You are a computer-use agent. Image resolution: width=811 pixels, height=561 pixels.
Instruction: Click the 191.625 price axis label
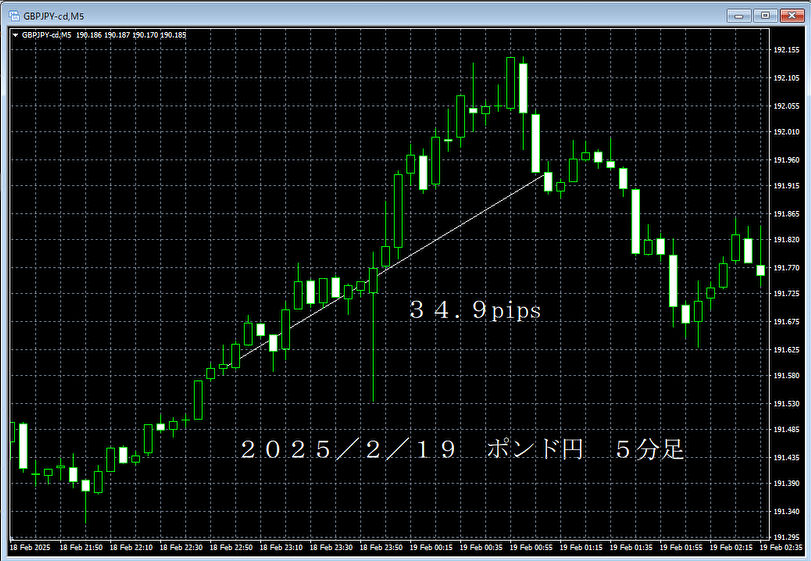click(x=786, y=350)
